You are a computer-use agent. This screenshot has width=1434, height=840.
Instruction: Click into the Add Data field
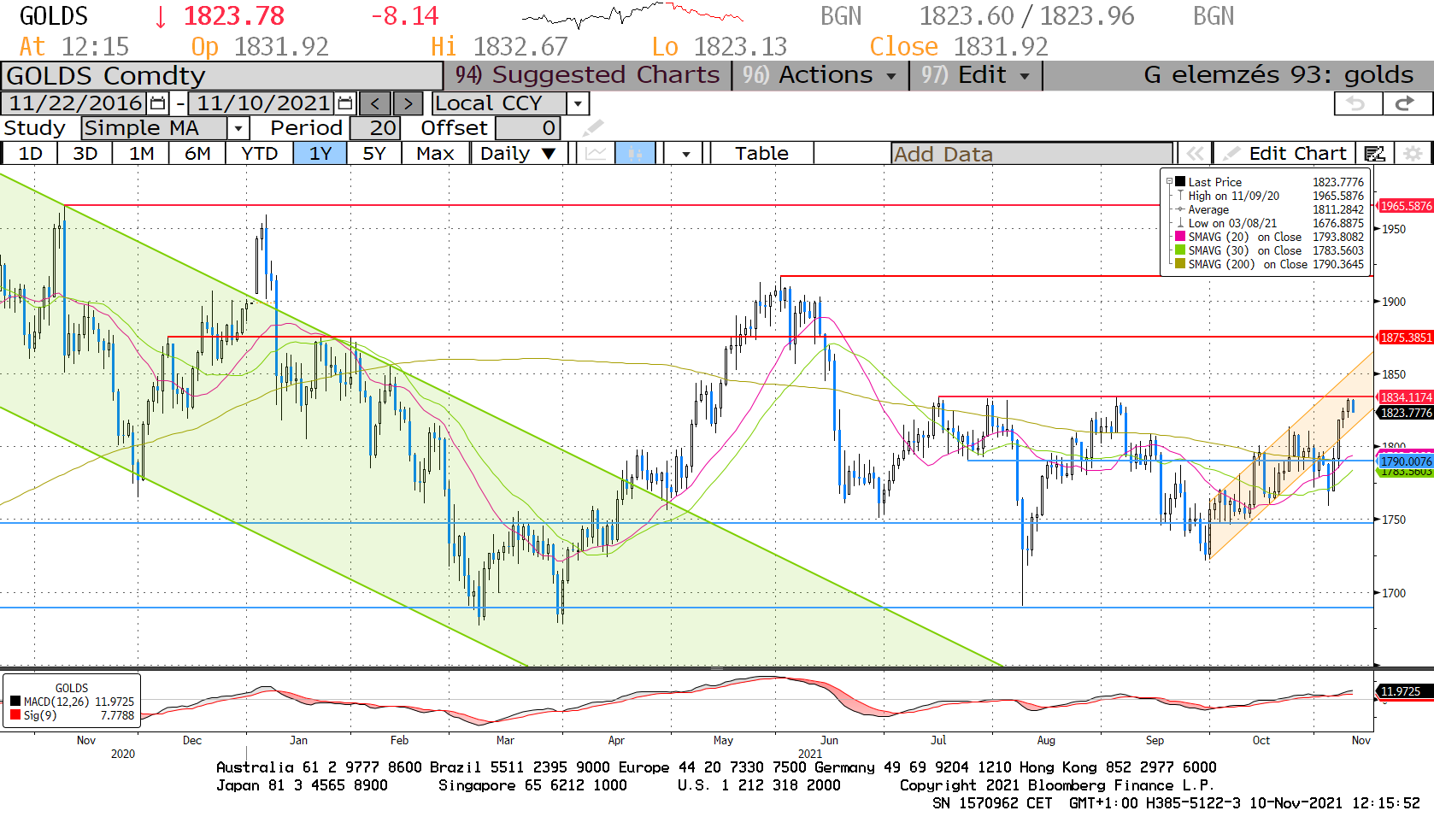1031,154
